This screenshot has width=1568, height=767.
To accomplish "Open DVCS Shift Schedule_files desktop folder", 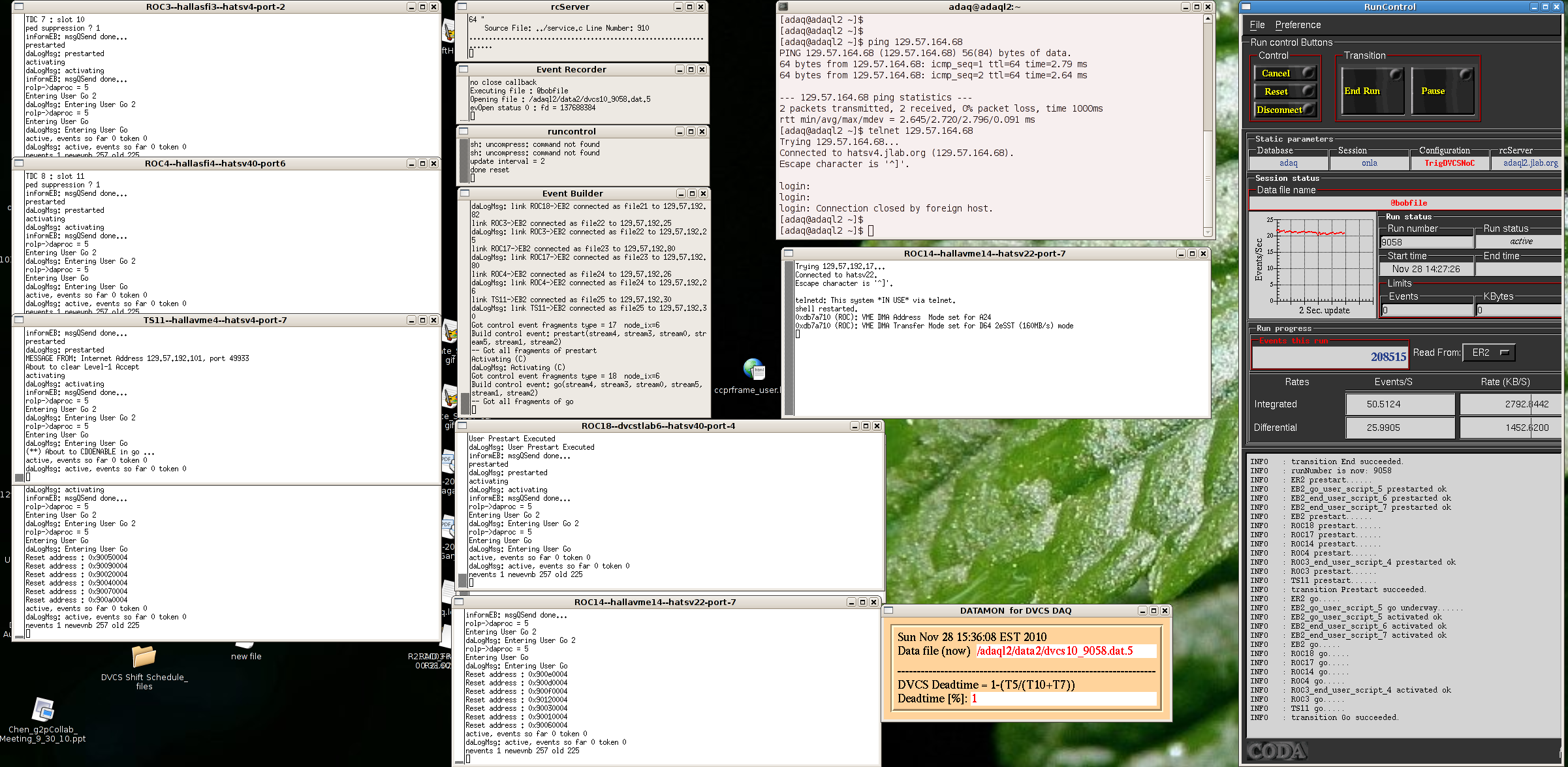I will 144,666.
